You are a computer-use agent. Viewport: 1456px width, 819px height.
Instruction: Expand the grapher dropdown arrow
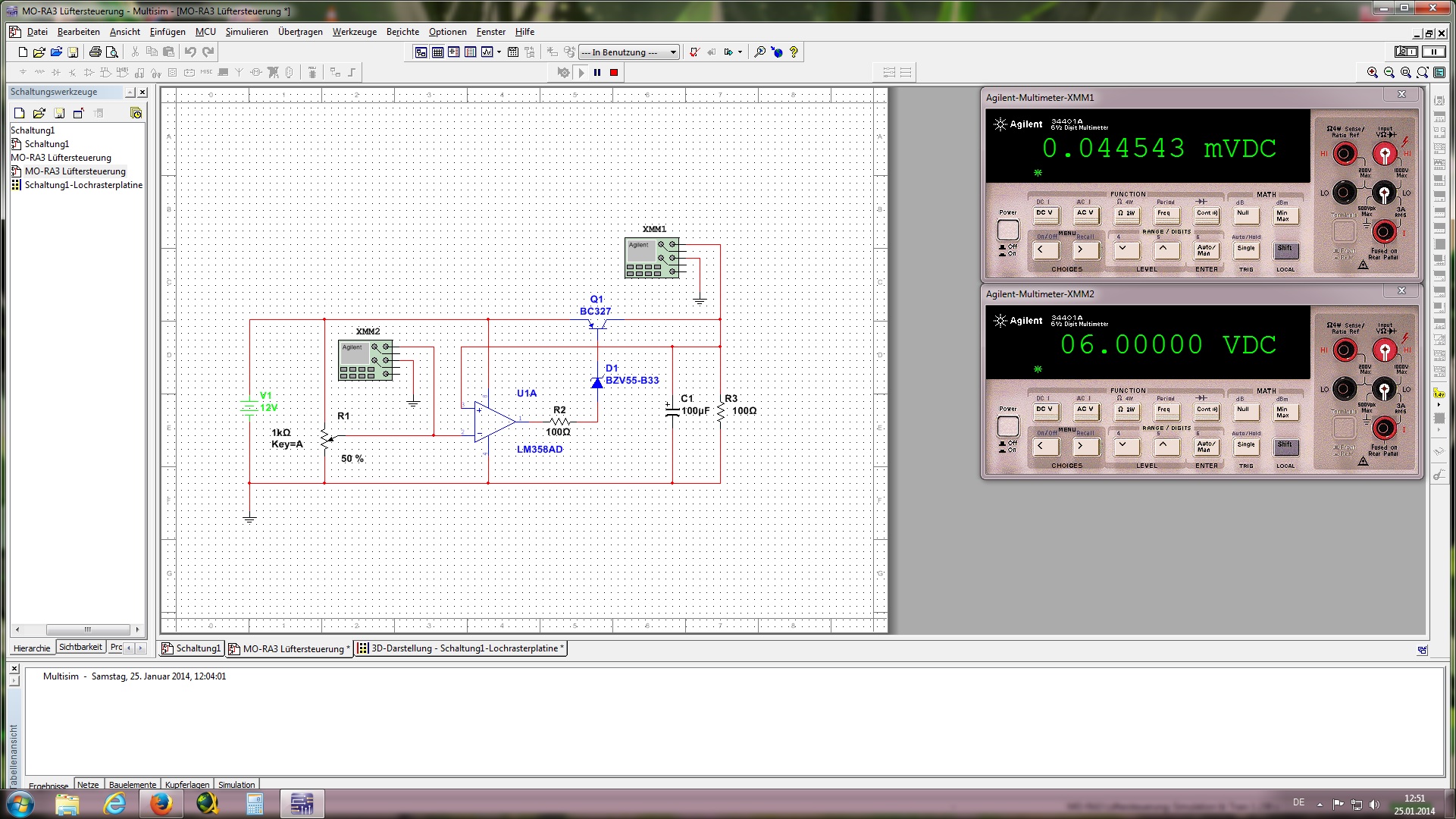499,52
